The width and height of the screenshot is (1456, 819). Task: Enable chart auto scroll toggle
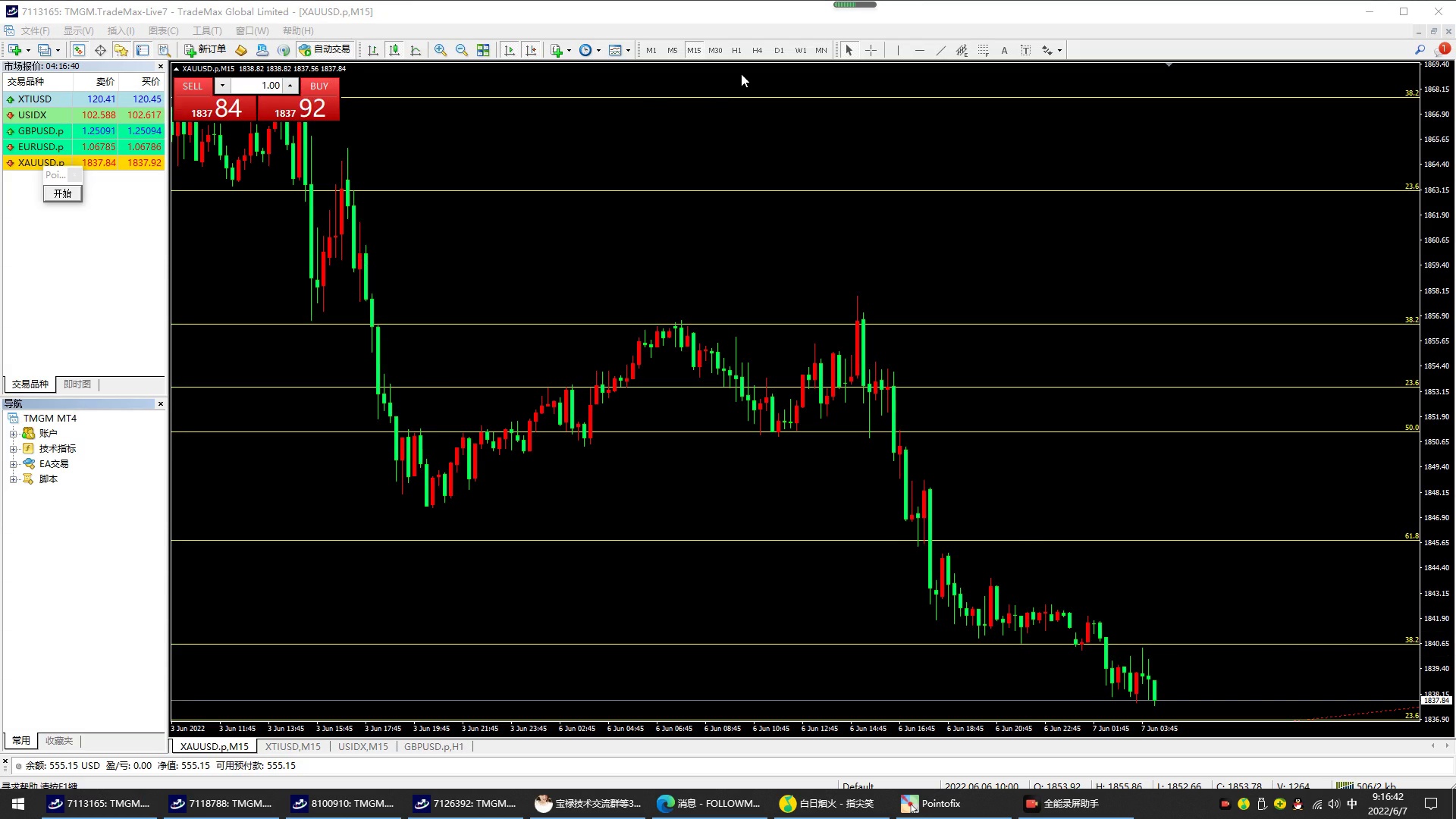click(x=510, y=50)
